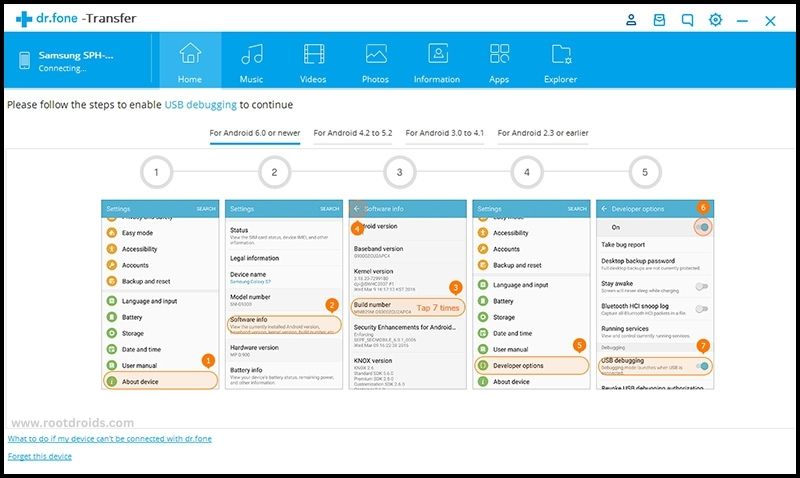The image size is (800, 478).
Task: Open the Apps section
Action: (499, 60)
